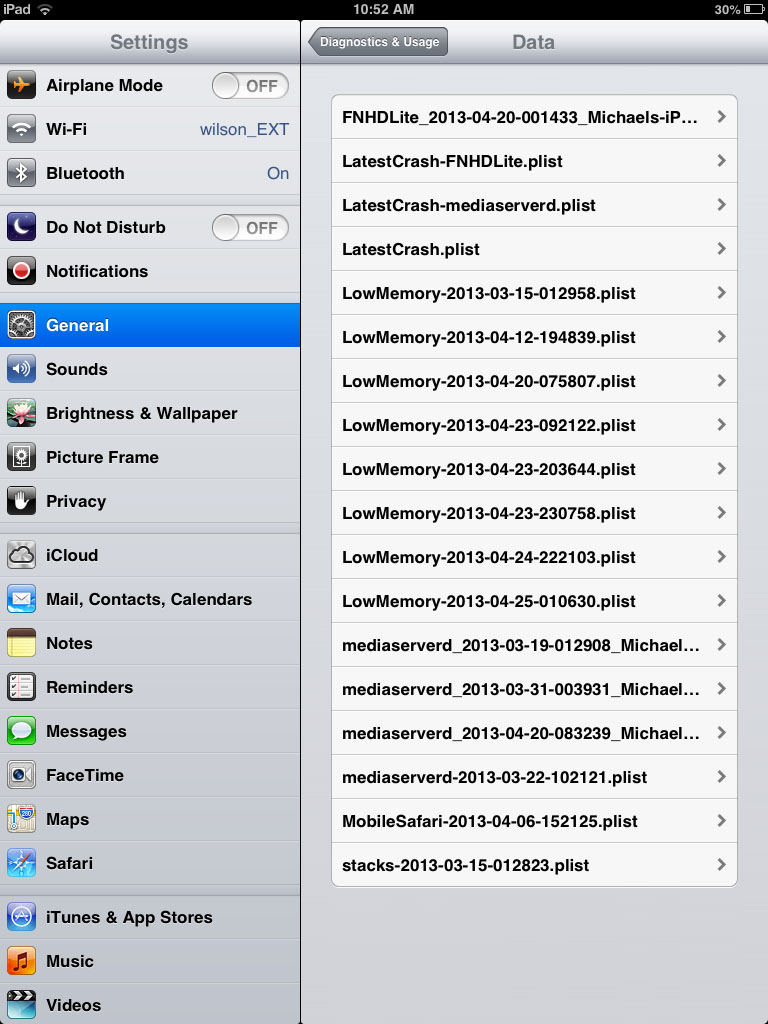
Task: Tap chevron for LowMemory-2013-03-15-012958.plist
Action: (x=722, y=293)
